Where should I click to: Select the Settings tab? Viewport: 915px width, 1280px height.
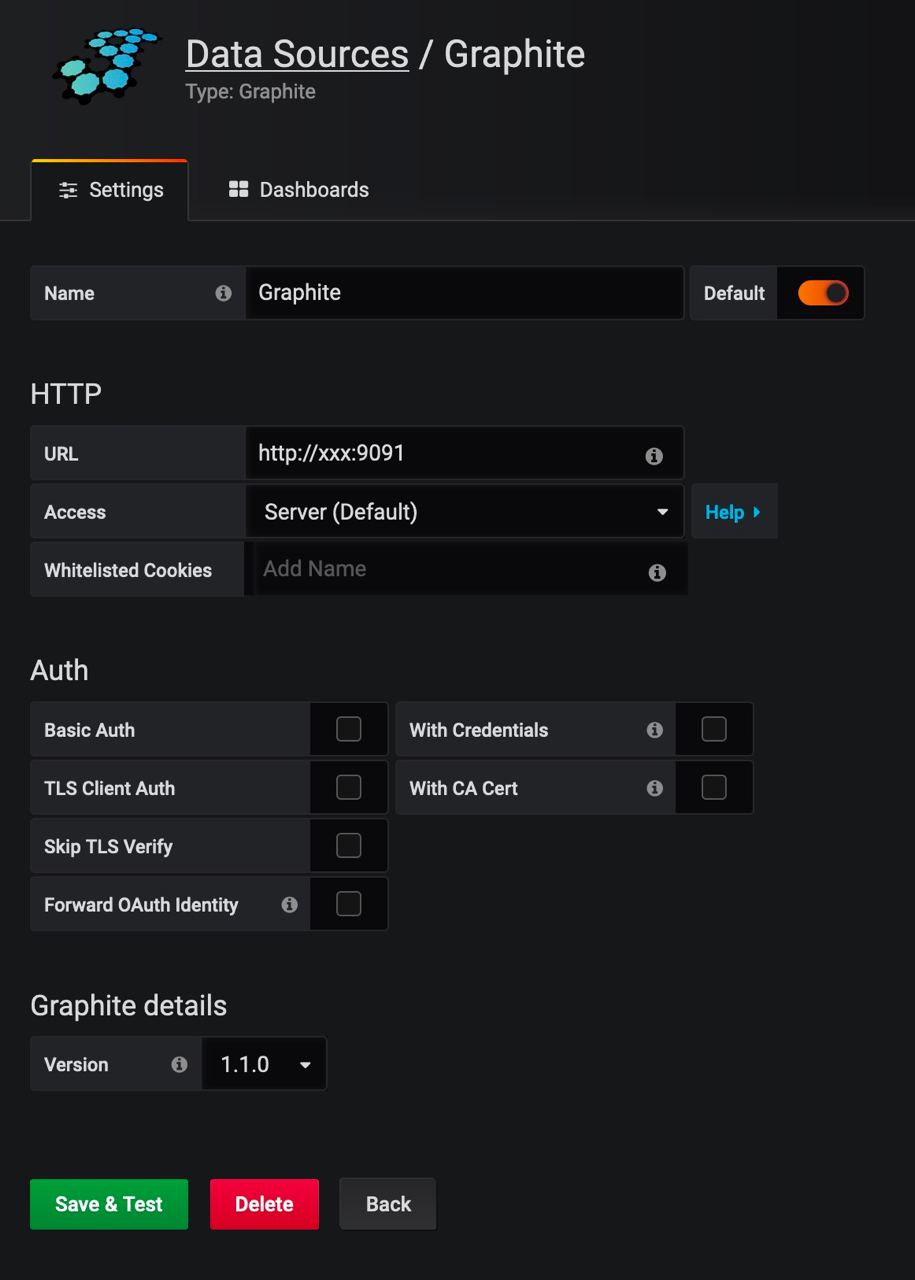click(x=110, y=190)
